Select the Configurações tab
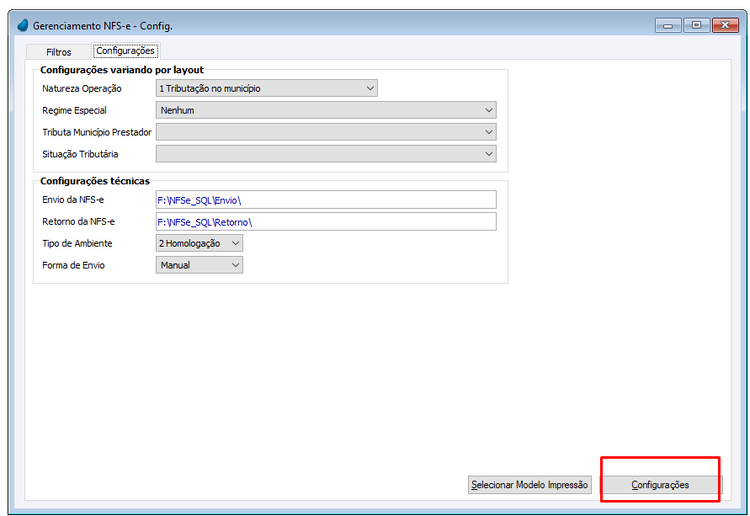This screenshot has width=750, height=516. point(125,51)
